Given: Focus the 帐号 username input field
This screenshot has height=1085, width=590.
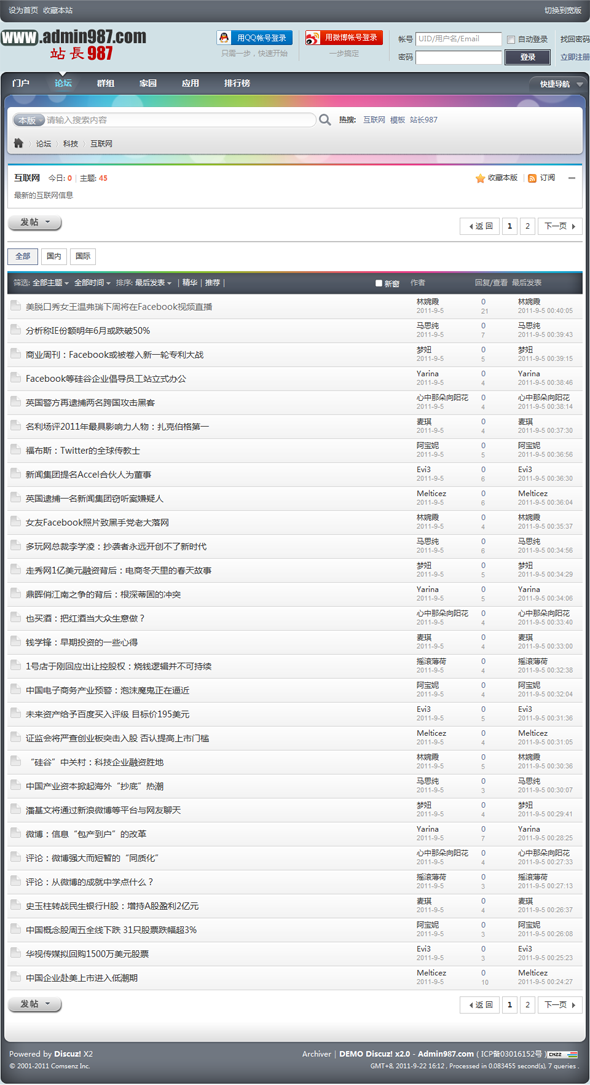Looking at the screenshot, I should point(459,39).
